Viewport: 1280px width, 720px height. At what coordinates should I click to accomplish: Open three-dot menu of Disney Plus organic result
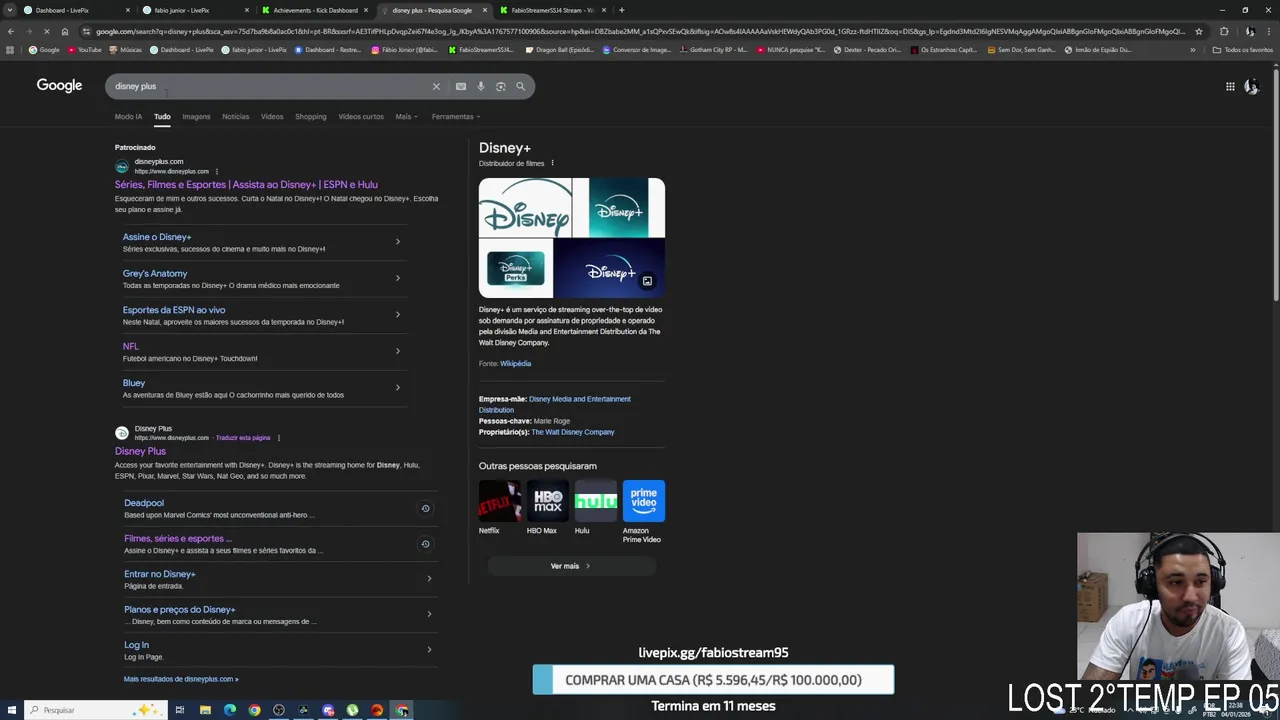pos(279,438)
